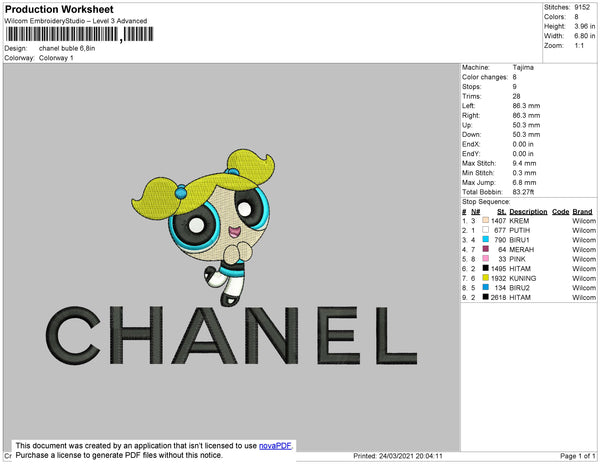
Task: Click the 'Page 1 of 1' indicator
Action: pos(578,456)
